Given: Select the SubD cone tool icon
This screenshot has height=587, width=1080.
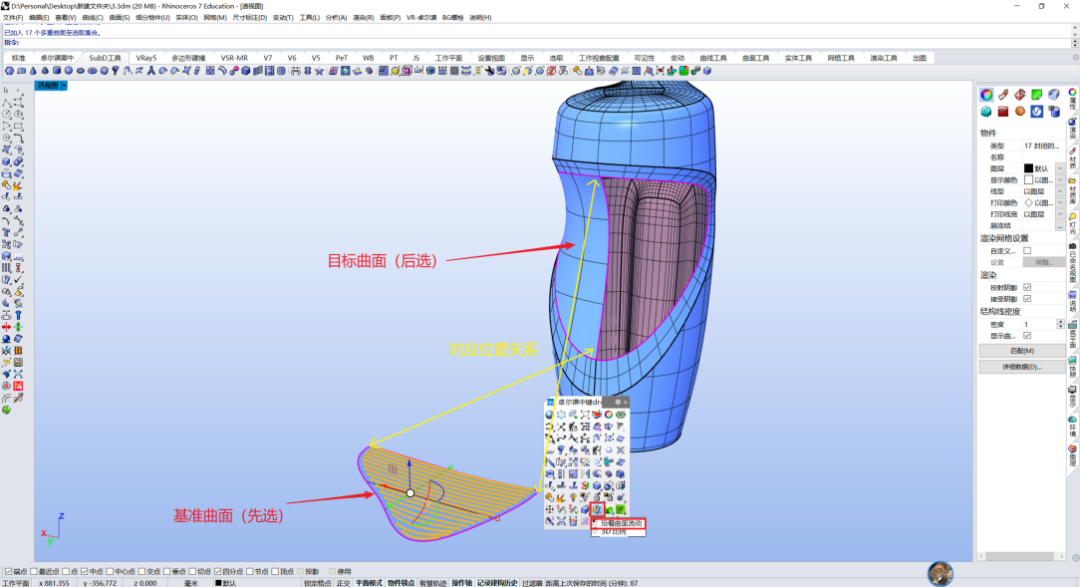Looking at the screenshot, I should pyautogui.click(x=33, y=71).
